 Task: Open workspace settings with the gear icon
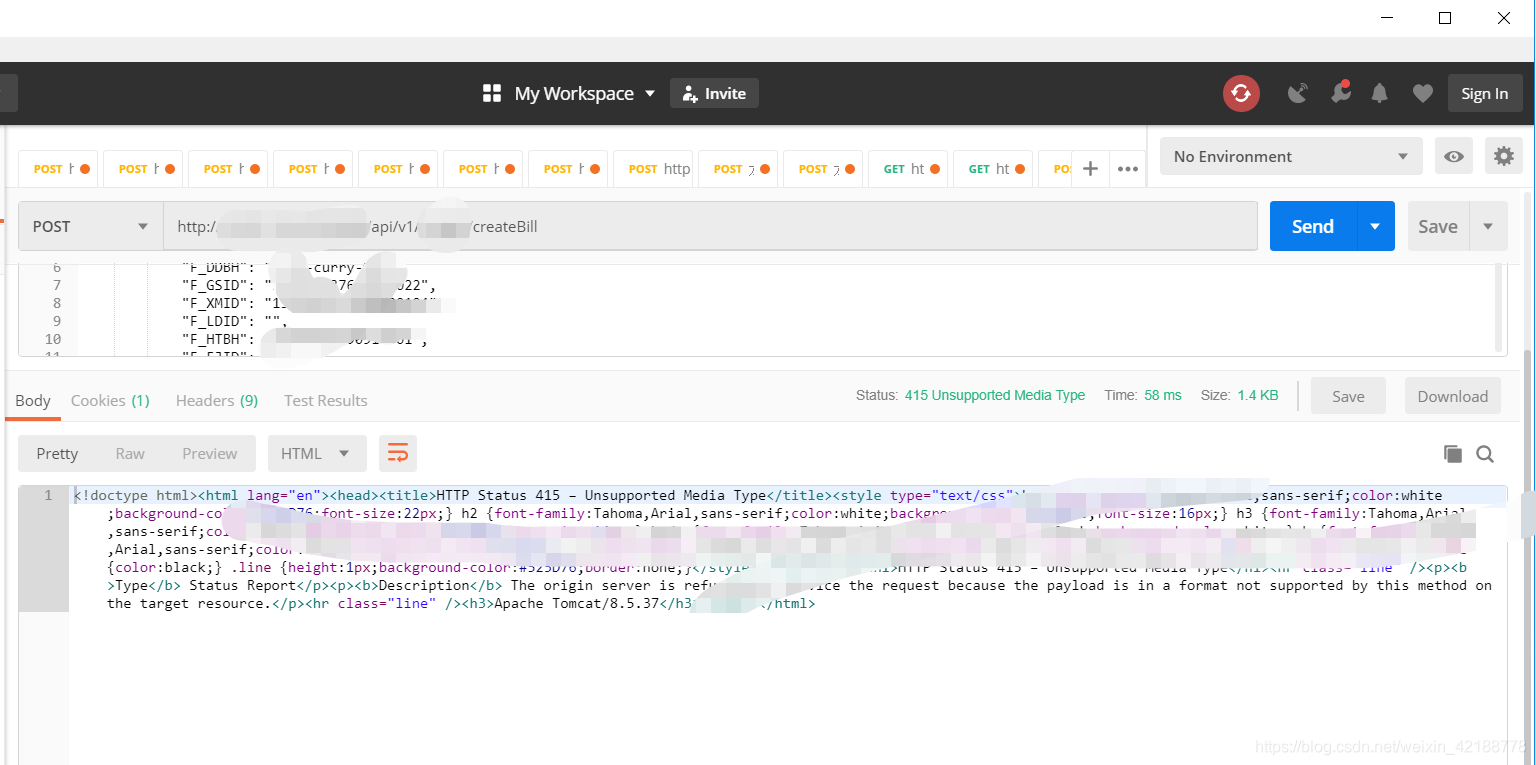pos(1504,156)
